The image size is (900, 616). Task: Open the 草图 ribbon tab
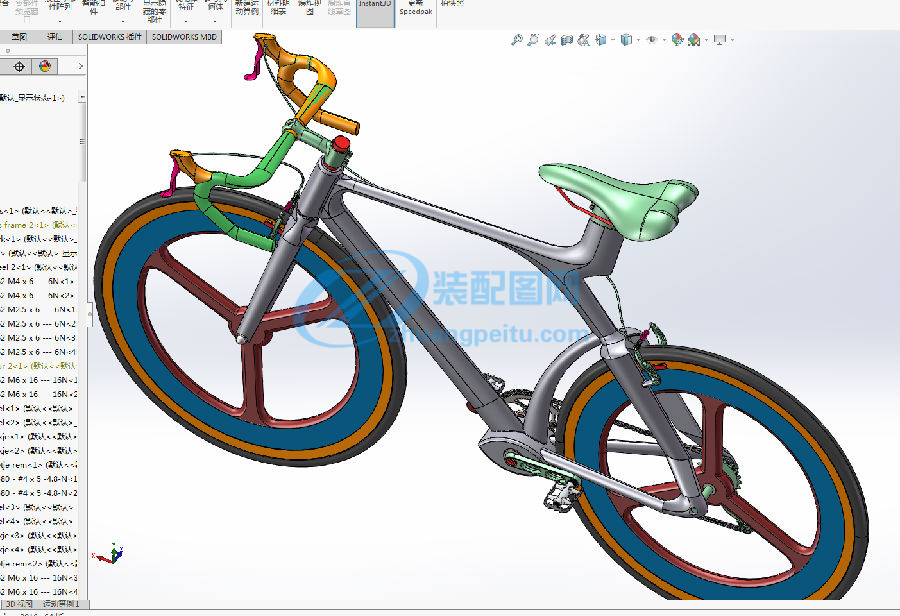[x=19, y=37]
